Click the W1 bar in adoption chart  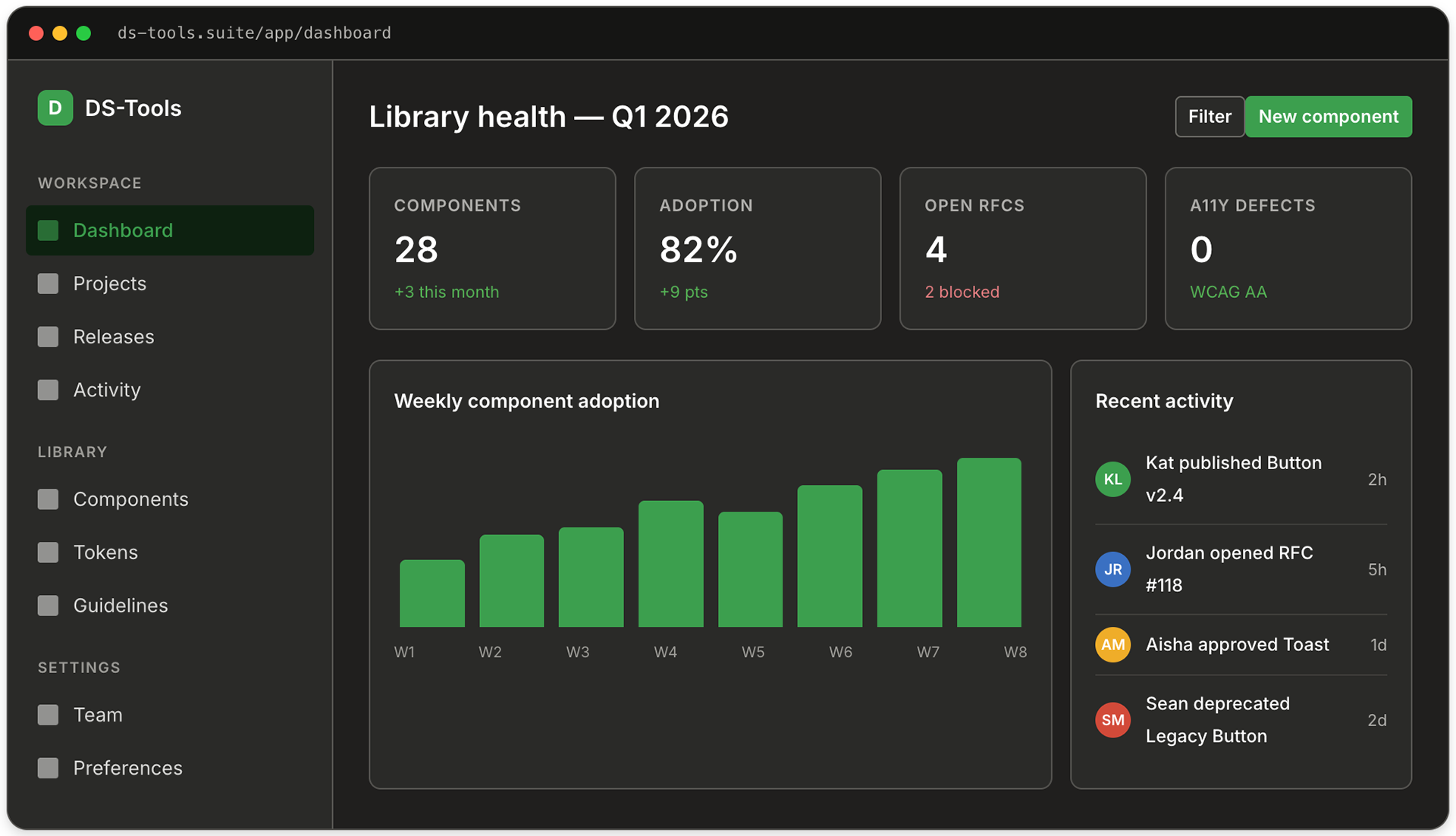431,593
